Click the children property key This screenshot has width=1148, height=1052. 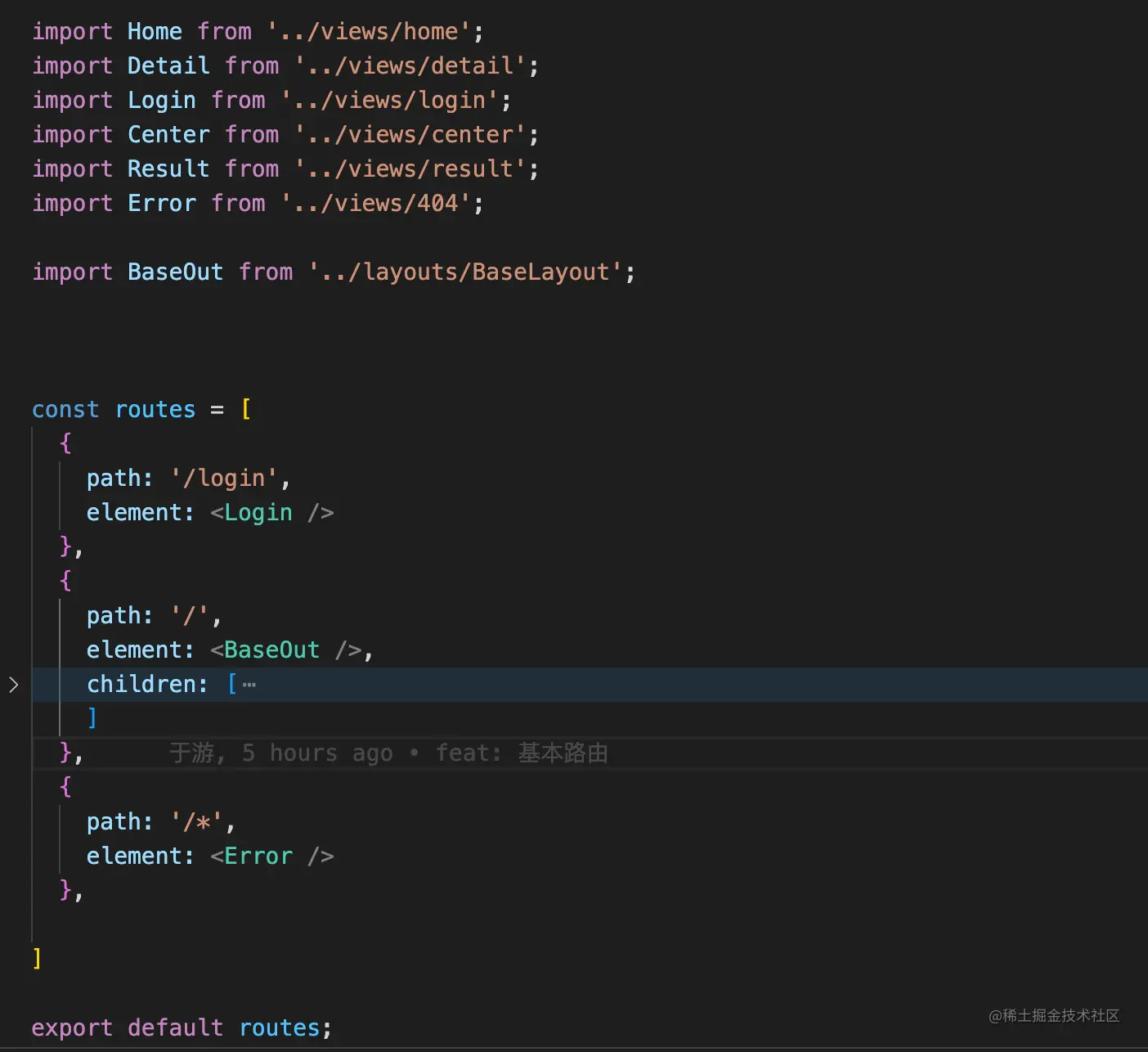(x=141, y=685)
